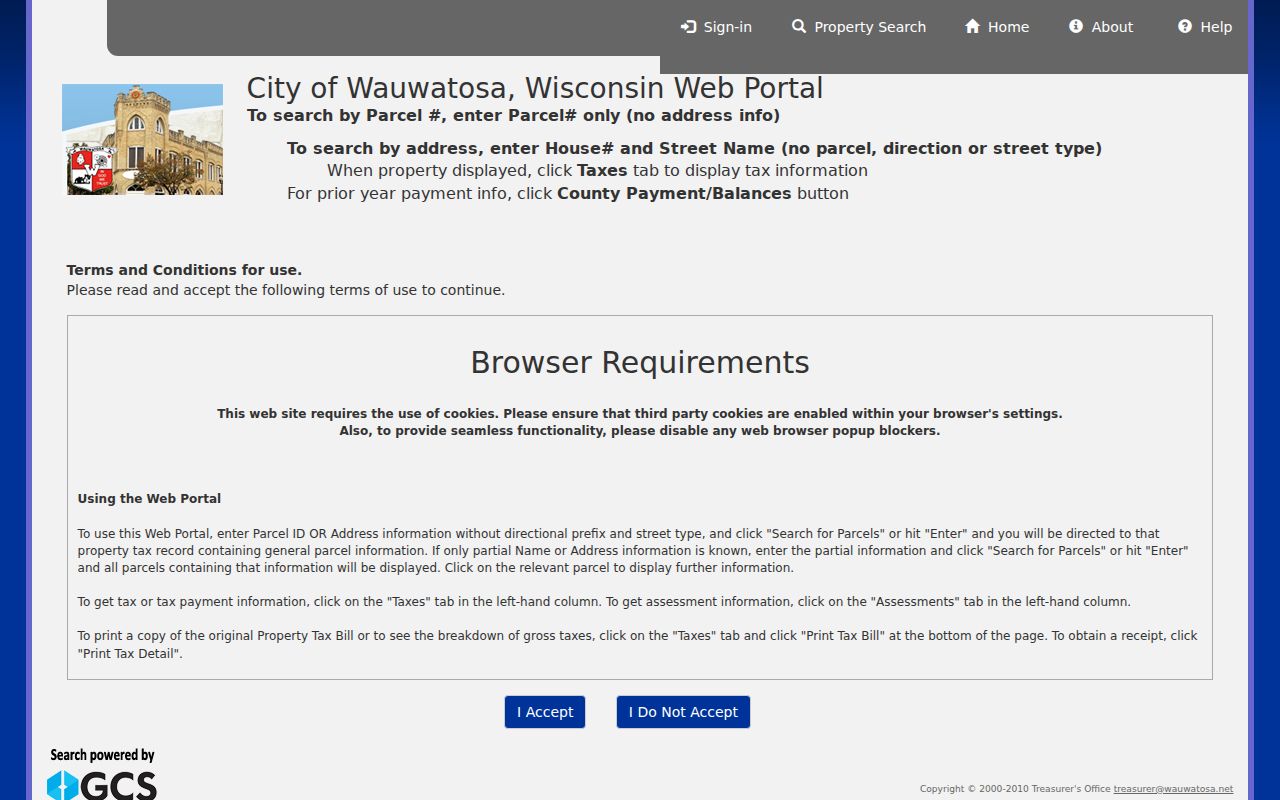Viewport: 1280px width, 800px height.
Task: Open the Property Search menu label
Action: tap(870, 27)
